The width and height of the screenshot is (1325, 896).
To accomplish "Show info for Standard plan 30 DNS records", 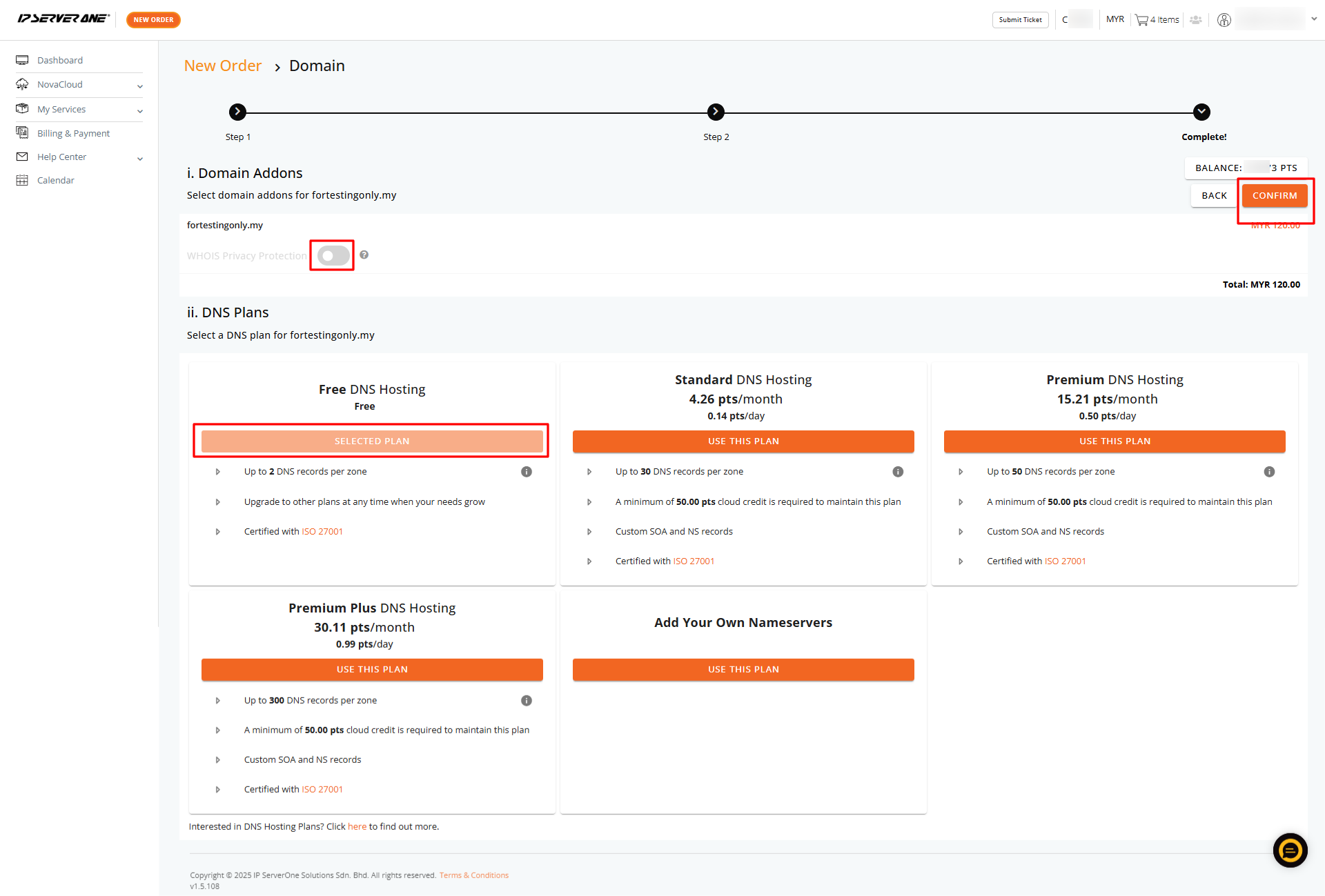I will [x=898, y=472].
